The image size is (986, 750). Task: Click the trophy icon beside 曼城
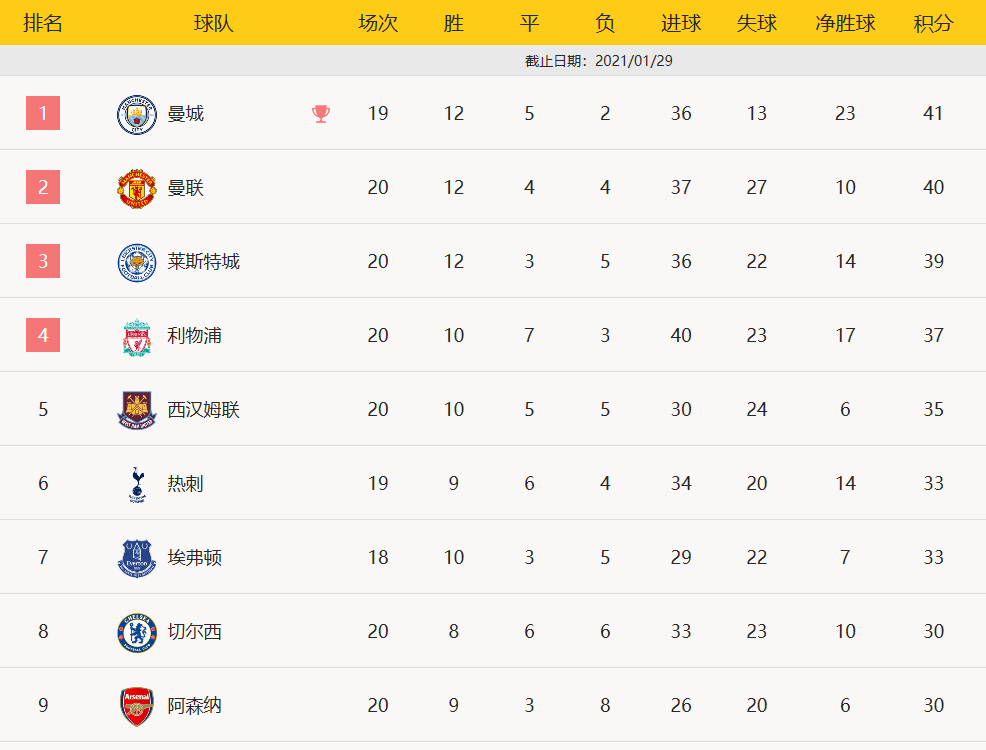pyautogui.click(x=321, y=114)
